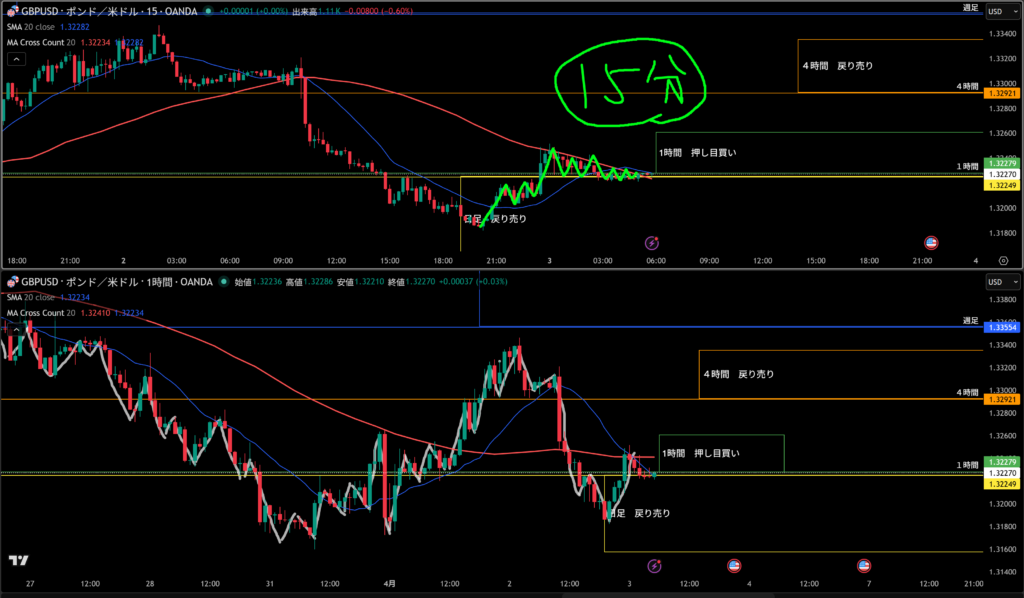Click the rightmost US flag event icon on the bottom chart
The width and height of the screenshot is (1024, 598).
pyautogui.click(x=863, y=565)
